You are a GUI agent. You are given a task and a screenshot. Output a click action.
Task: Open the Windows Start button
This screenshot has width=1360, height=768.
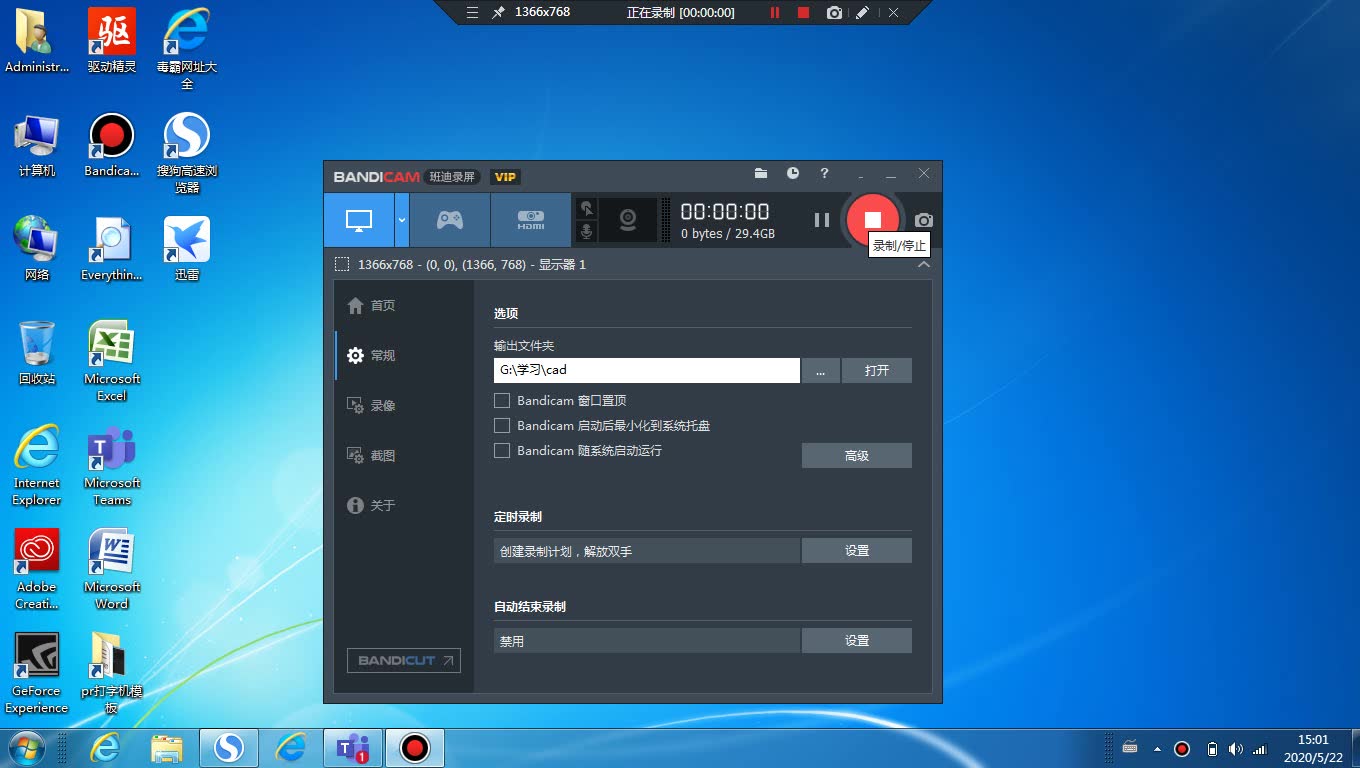coord(27,748)
